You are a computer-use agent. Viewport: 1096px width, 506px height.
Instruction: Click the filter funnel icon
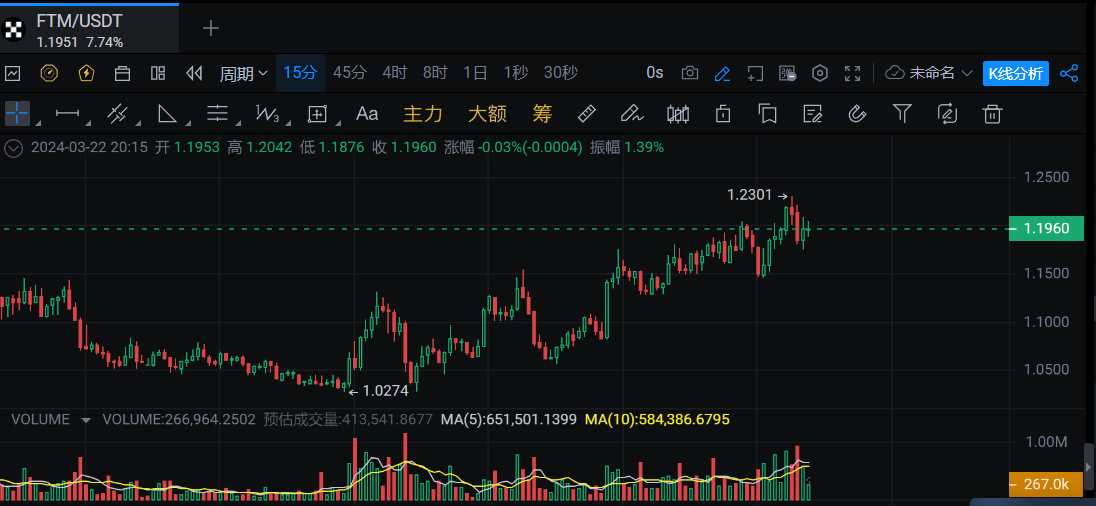902,114
